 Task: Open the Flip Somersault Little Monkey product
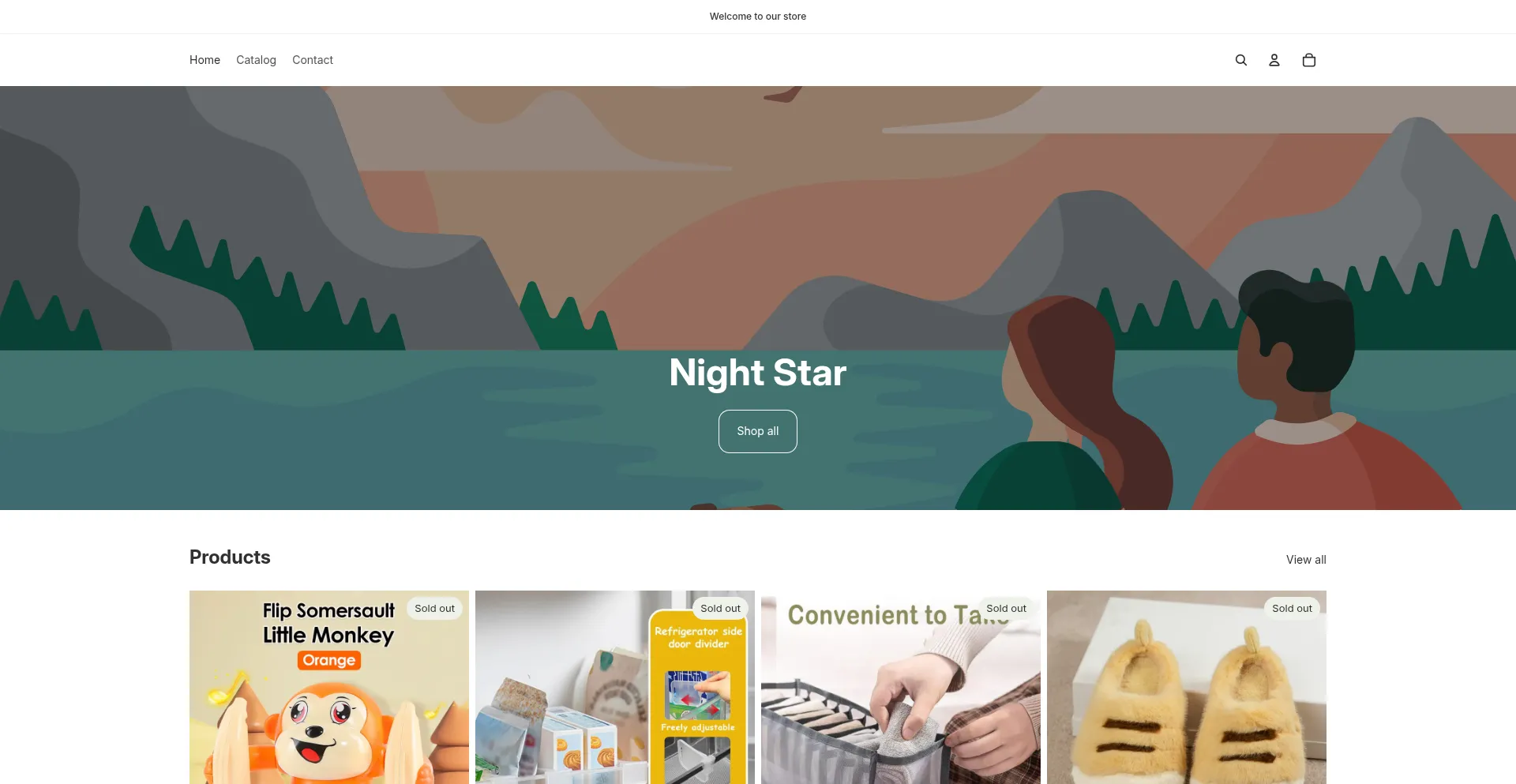[x=329, y=687]
